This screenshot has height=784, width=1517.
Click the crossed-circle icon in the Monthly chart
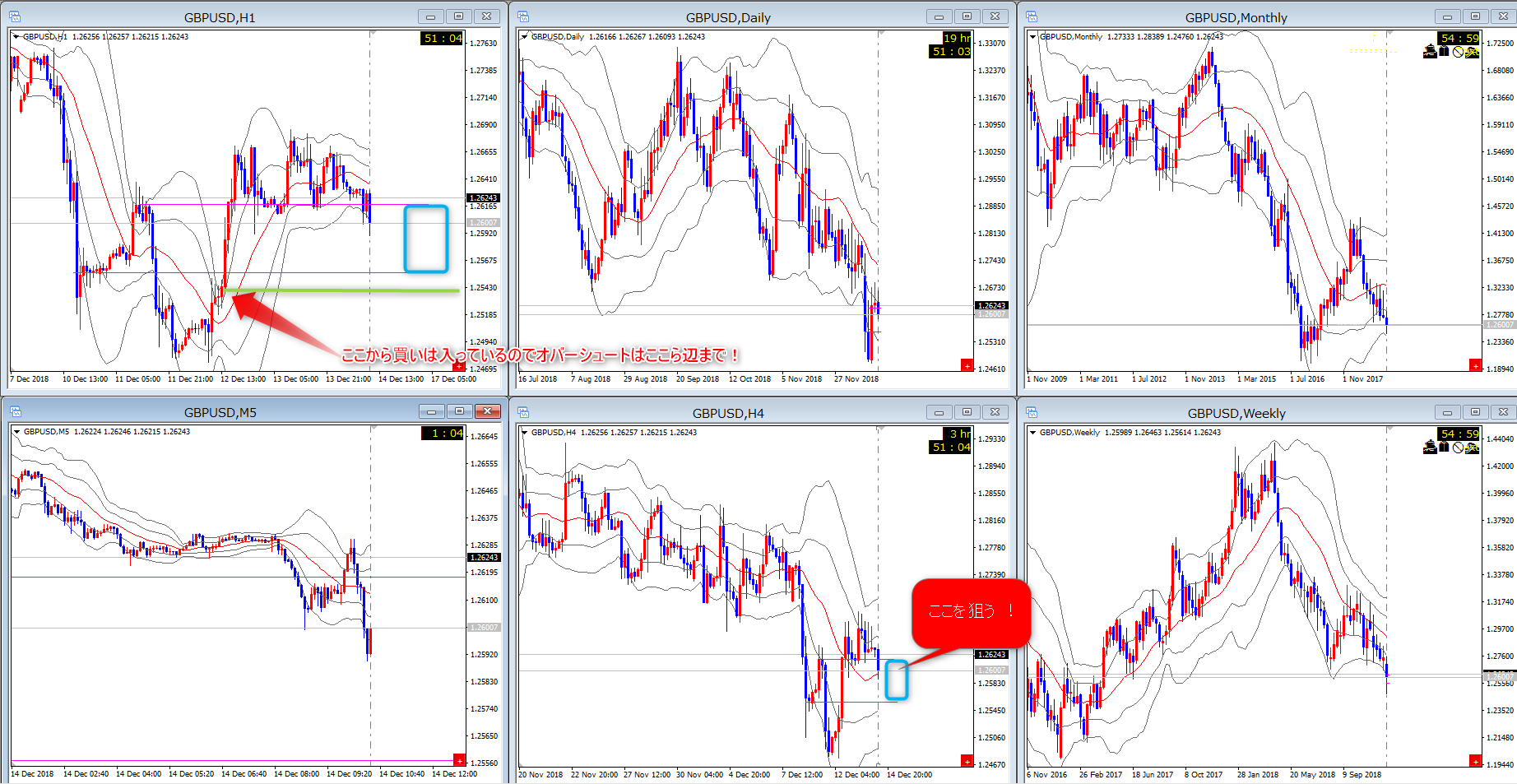[1458, 52]
